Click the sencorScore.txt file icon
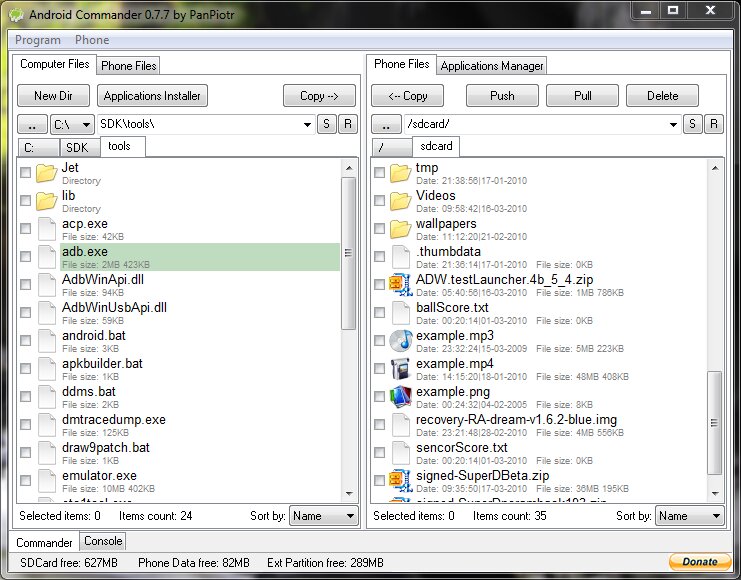This screenshot has height=580, width=741. click(x=401, y=452)
